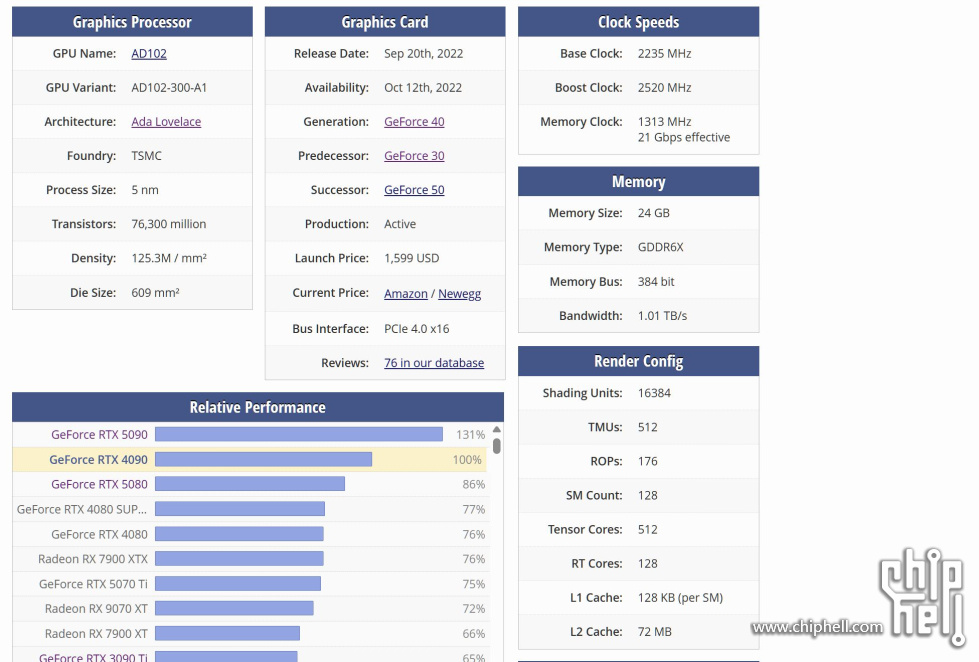979x662 pixels.
Task: Click the Memory section header
Action: tap(639, 182)
